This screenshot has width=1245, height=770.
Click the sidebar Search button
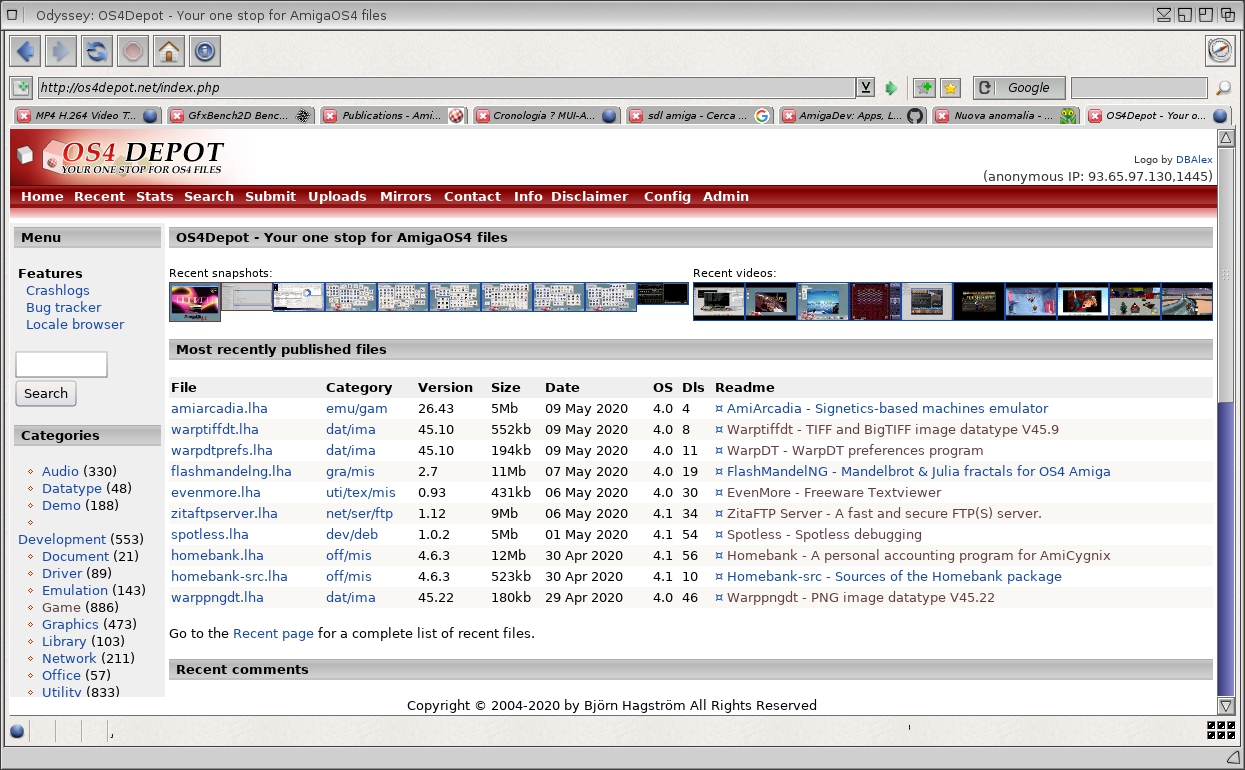(x=46, y=394)
